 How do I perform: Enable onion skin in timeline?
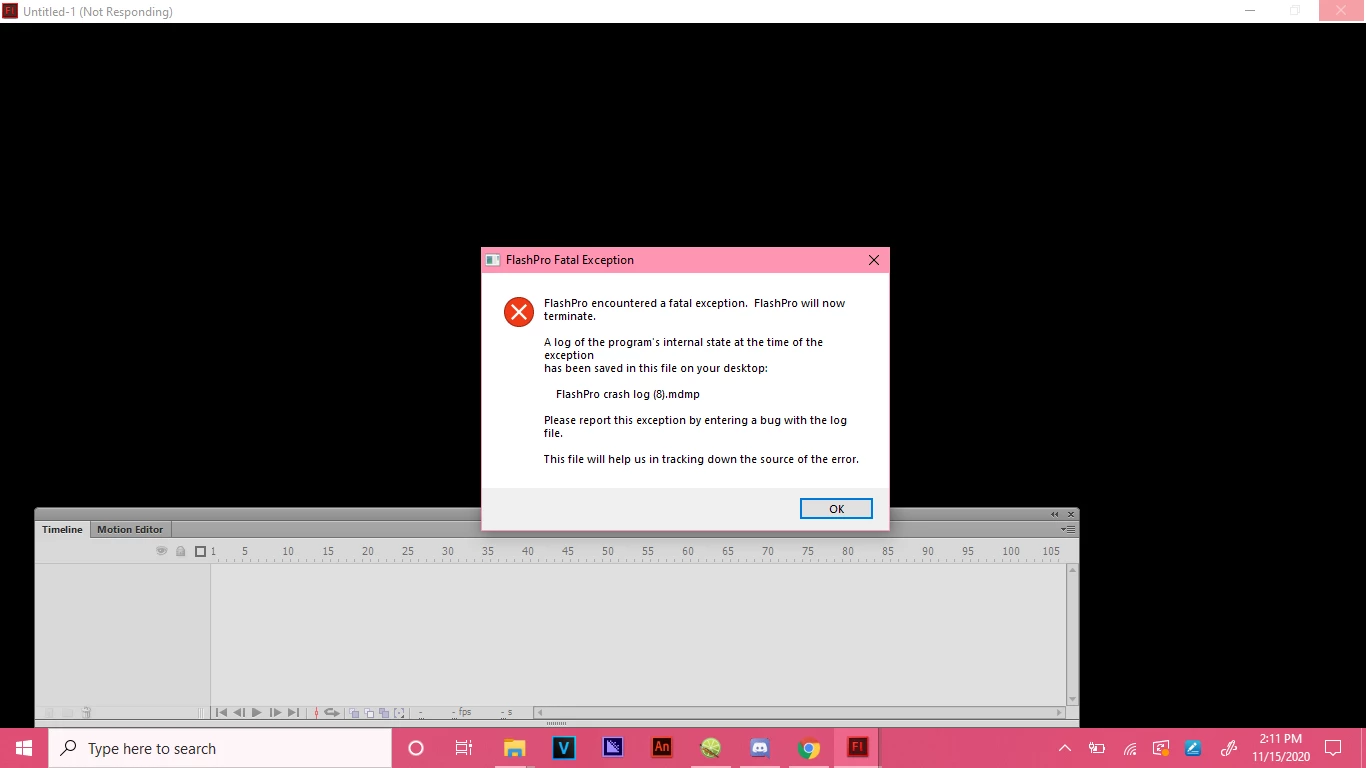tap(354, 713)
